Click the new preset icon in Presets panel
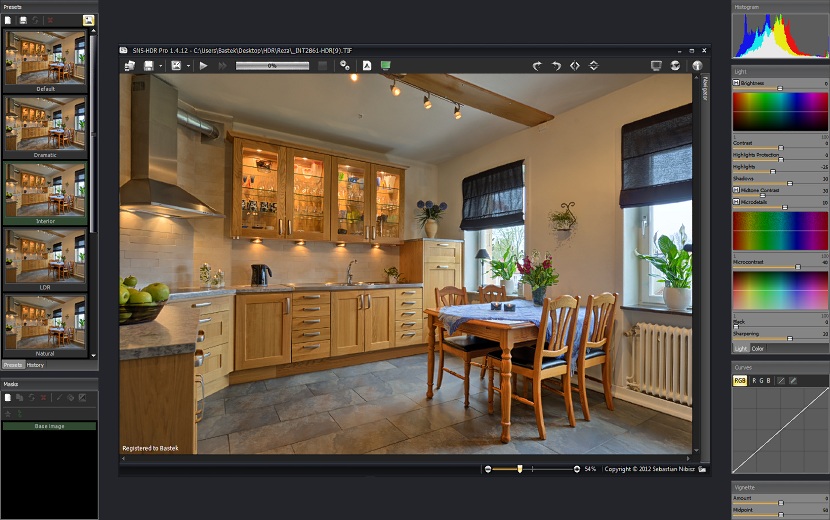The height and width of the screenshot is (520, 830). (x=8, y=20)
